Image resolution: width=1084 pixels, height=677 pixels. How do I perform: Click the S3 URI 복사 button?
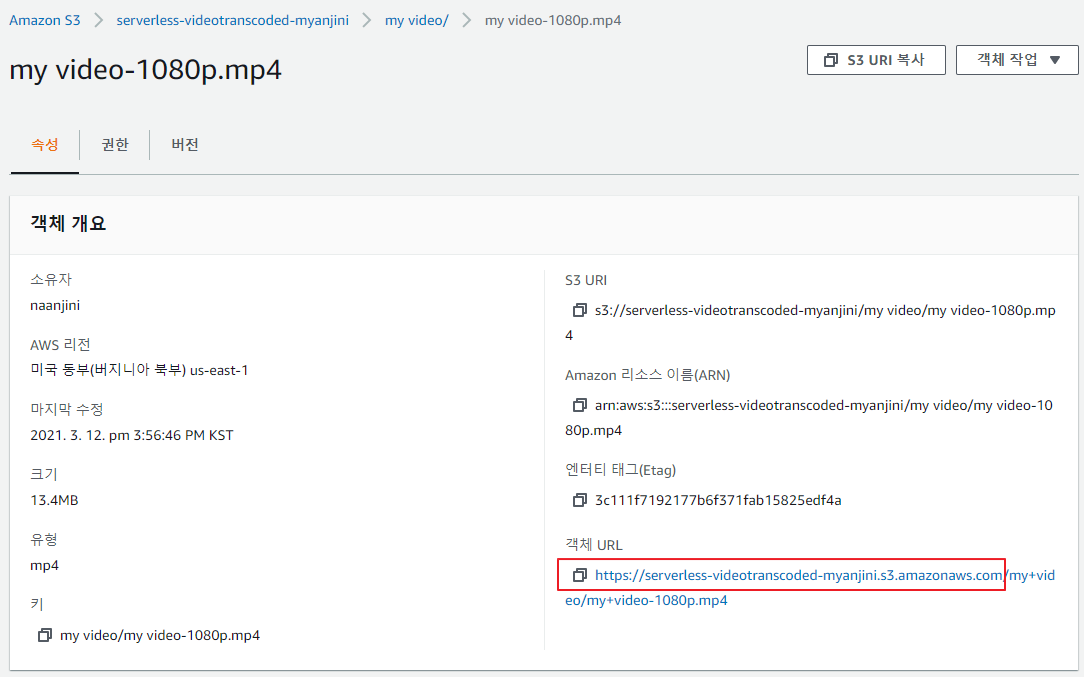[876, 60]
